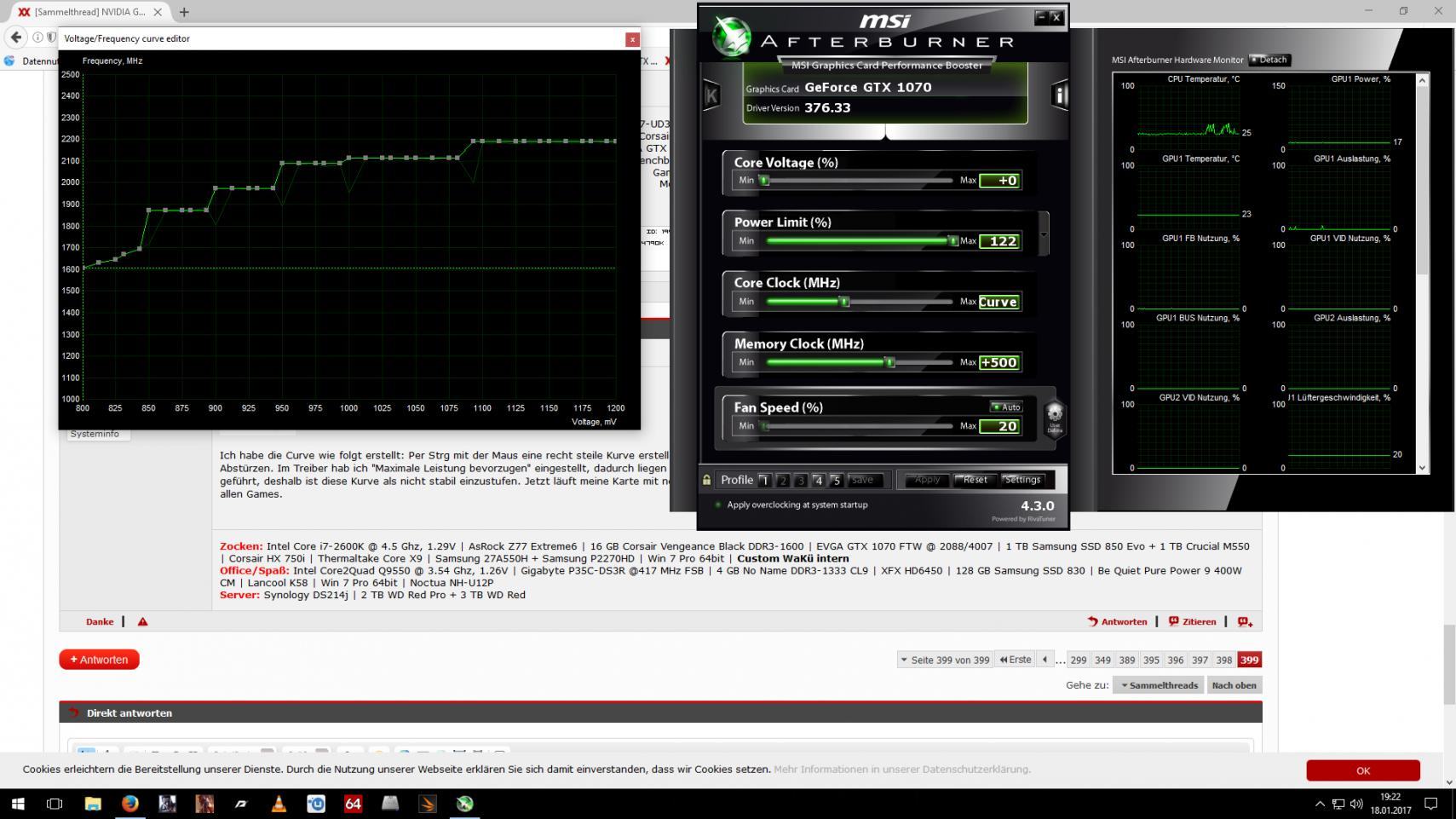Viewport: 1456px width, 819px height.
Task: Select Afterburner profile slot 4
Action: (819, 481)
